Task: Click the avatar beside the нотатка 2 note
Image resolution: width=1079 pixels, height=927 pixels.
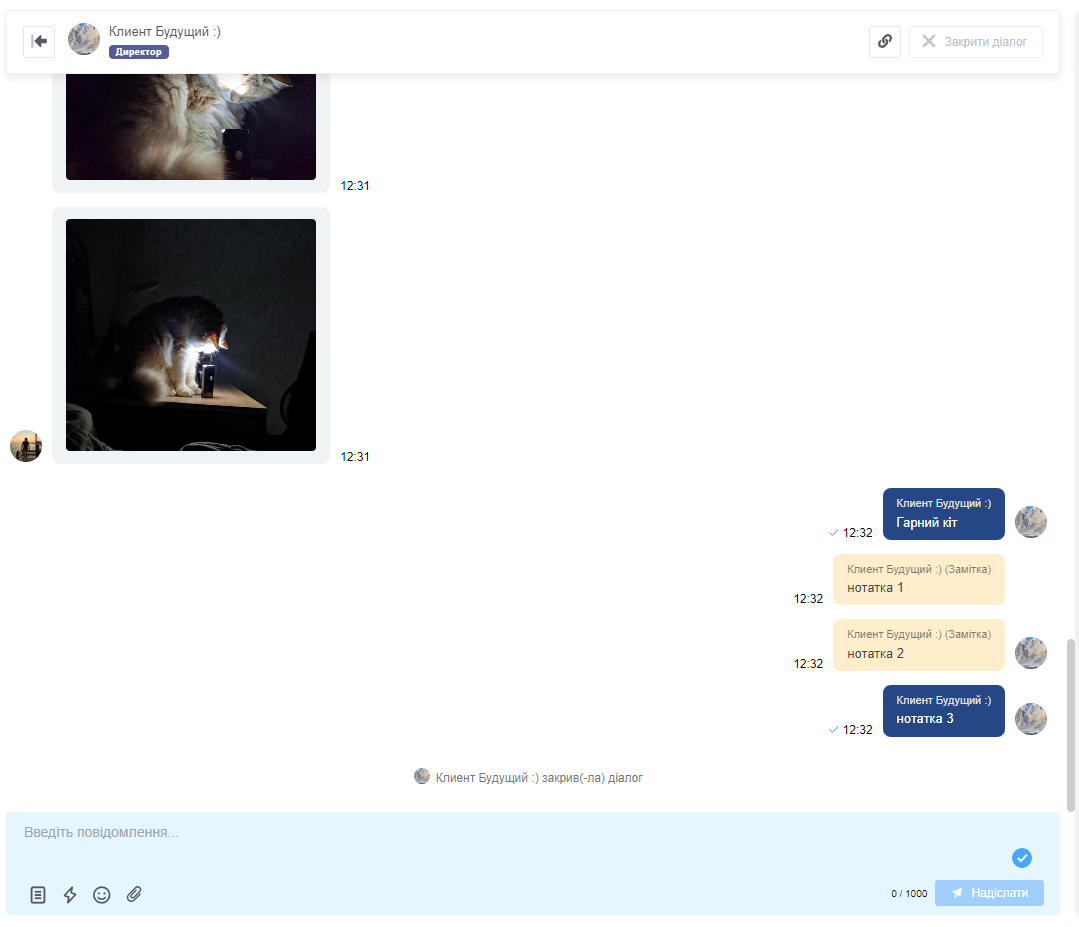Action: [1031, 653]
